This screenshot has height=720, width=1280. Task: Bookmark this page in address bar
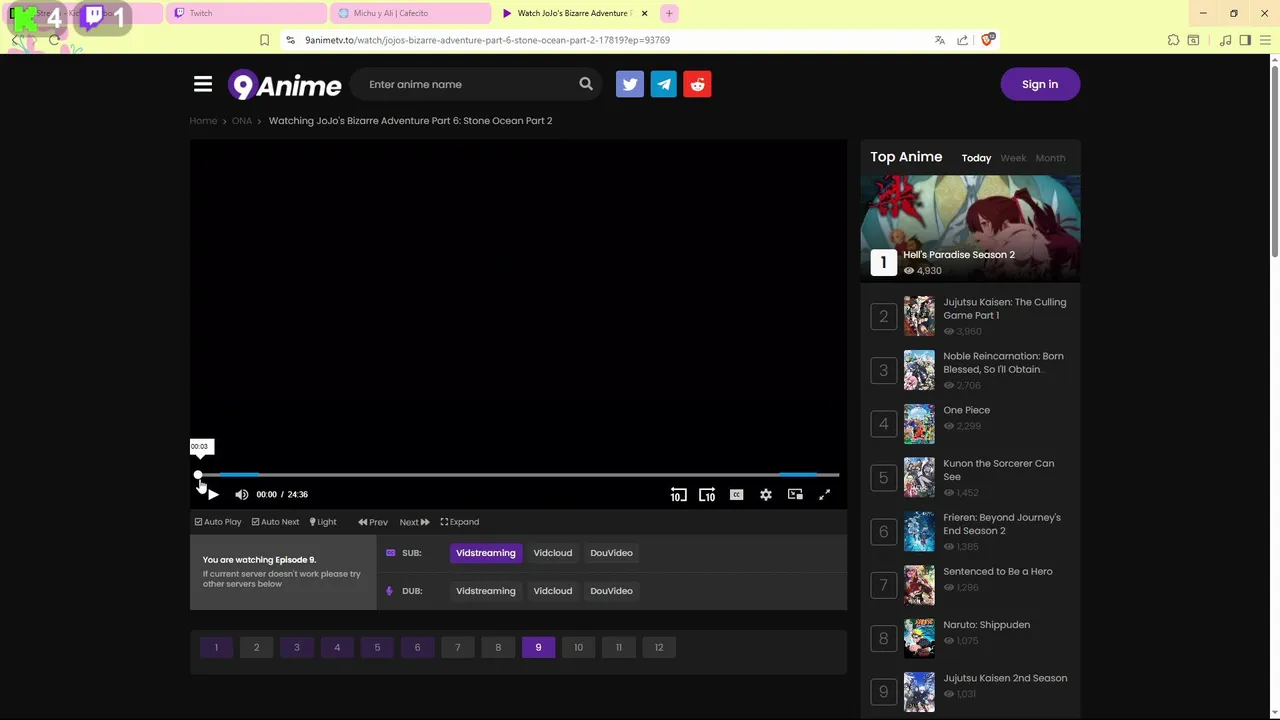pos(264,40)
